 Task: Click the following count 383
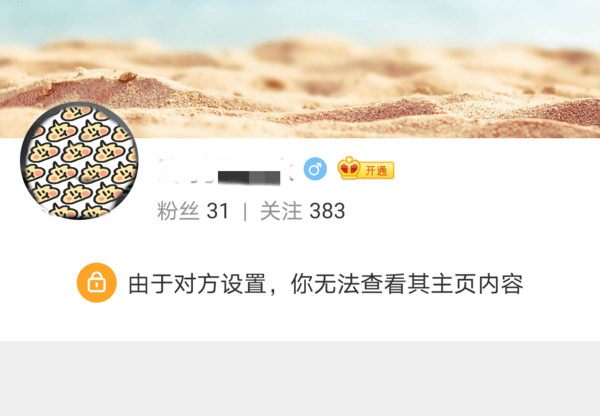[327, 211]
